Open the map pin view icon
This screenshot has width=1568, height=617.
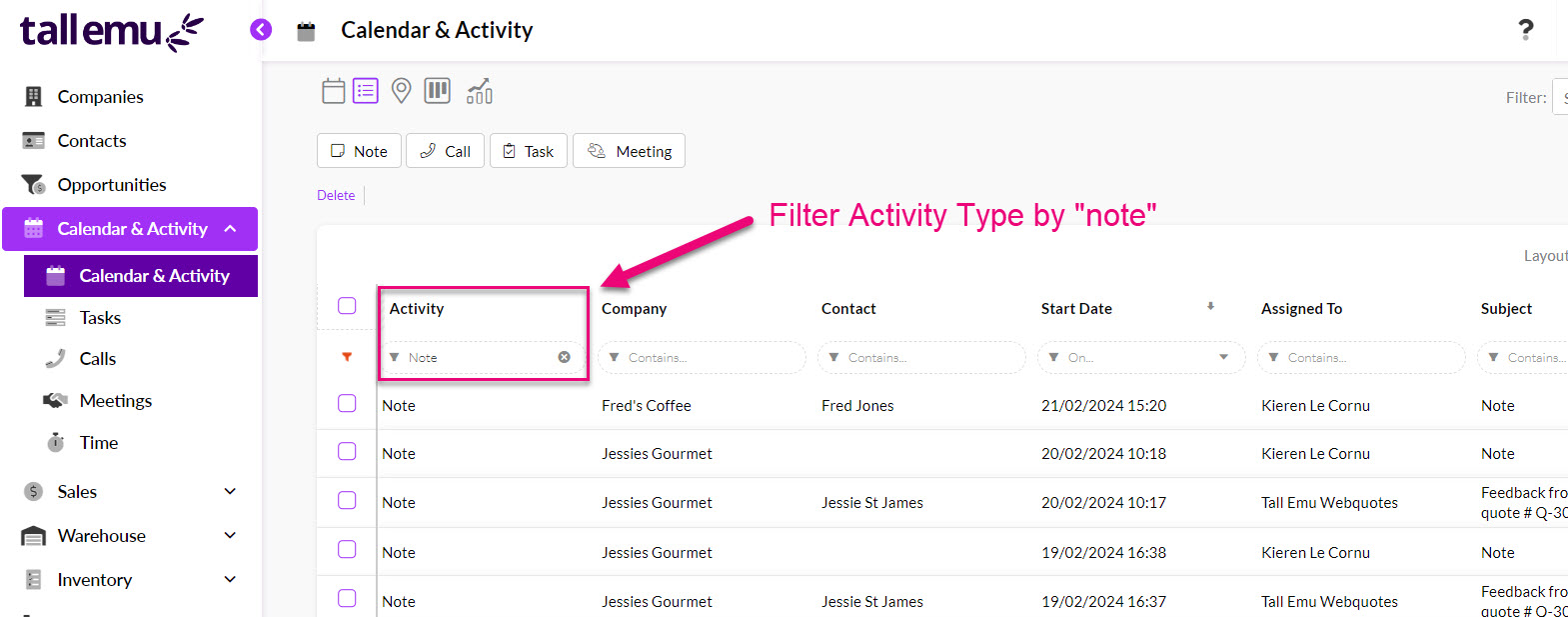click(x=401, y=91)
